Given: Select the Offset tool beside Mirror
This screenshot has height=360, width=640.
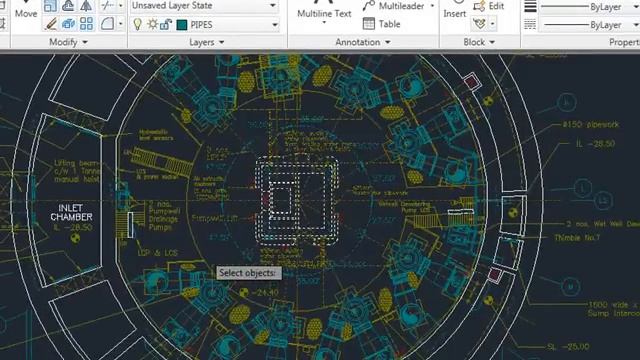Looking at the screenshot, I should pyautogui.click(x=68, y=6).
